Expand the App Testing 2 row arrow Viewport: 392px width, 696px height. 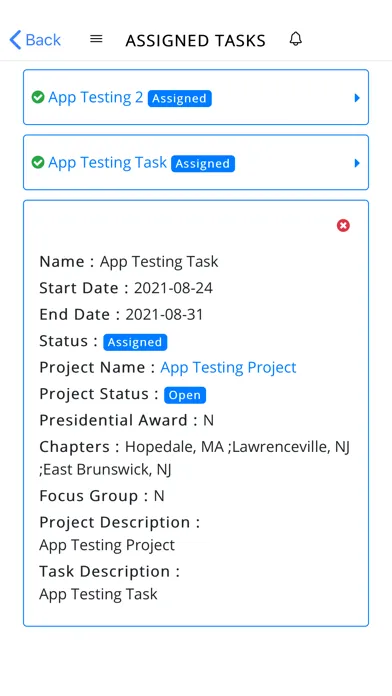(x=357, y=98)
